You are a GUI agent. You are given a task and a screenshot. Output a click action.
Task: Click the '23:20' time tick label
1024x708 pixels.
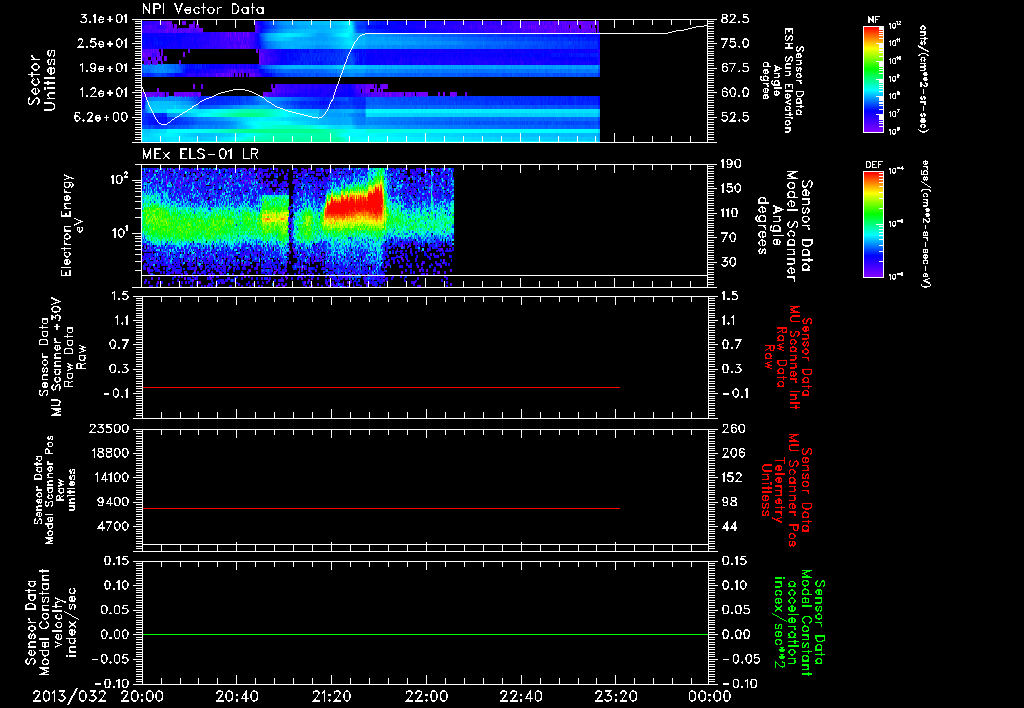(616, 696)
